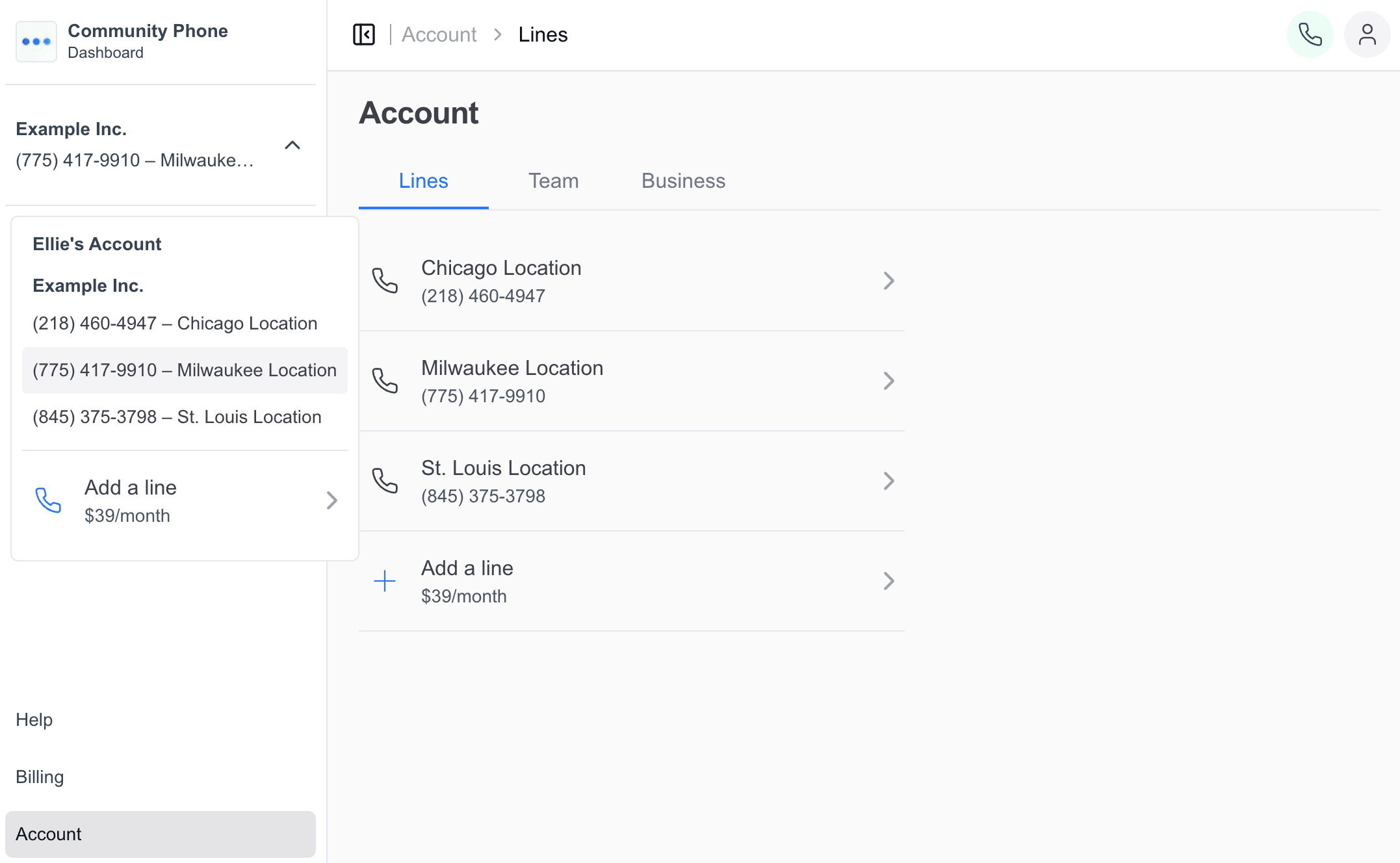Click blue phone icon in dropdown
The width and height of the screenshot is (1400, 863).
tap(48, 500)
